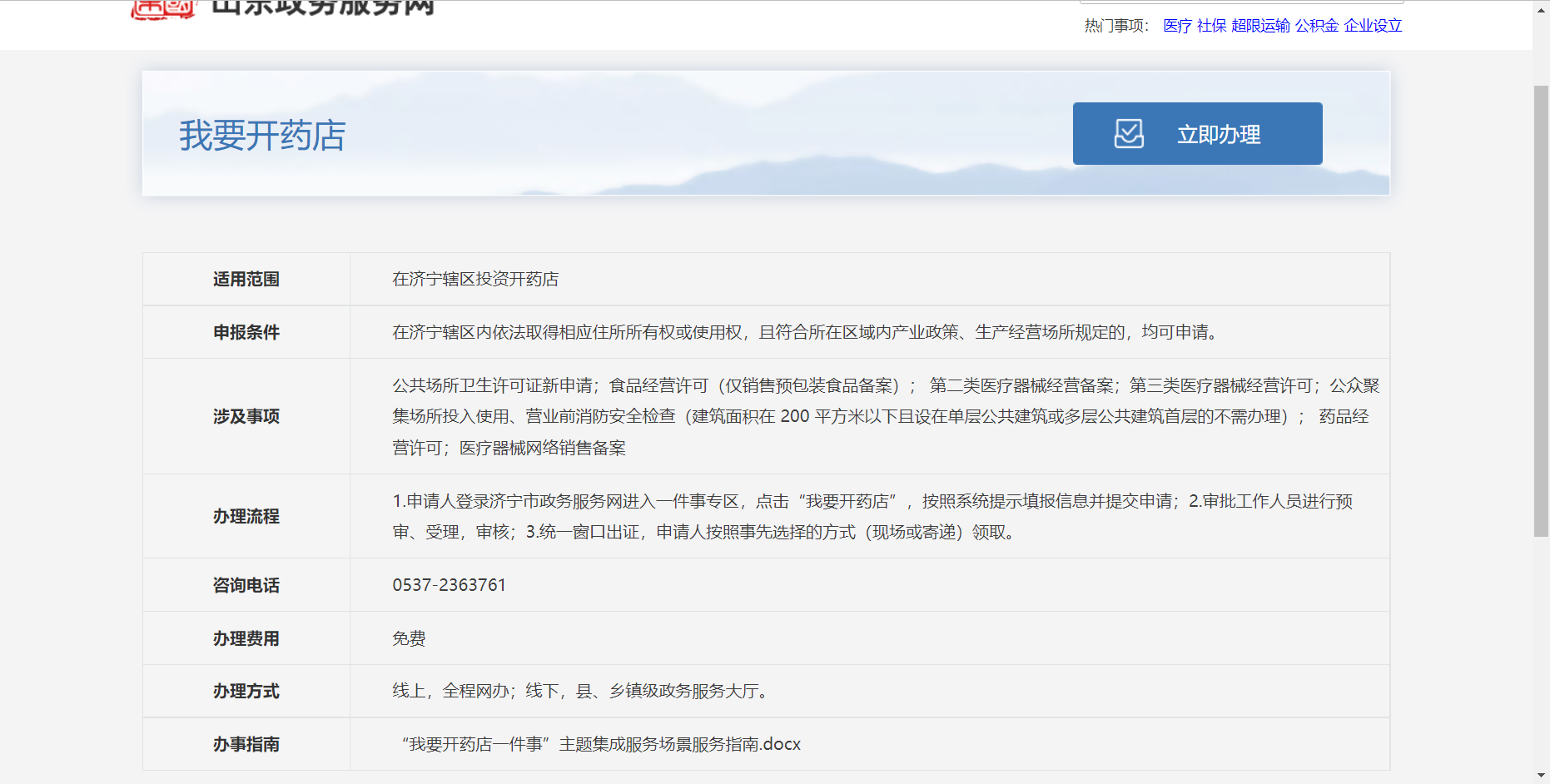Open the 公积金 link
Screen dimensions: 1550x784
(1316, 26)
